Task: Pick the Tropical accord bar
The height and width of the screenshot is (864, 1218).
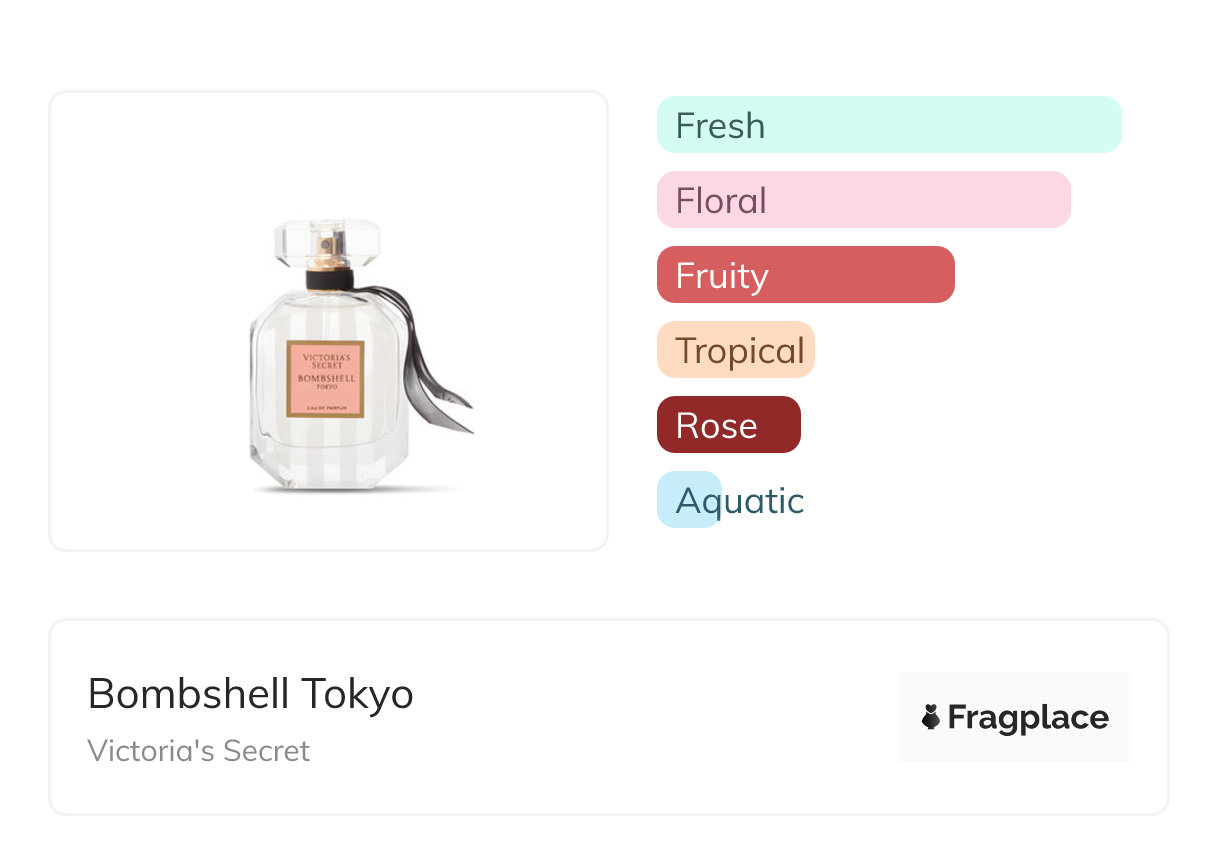Action: point(736,350)
